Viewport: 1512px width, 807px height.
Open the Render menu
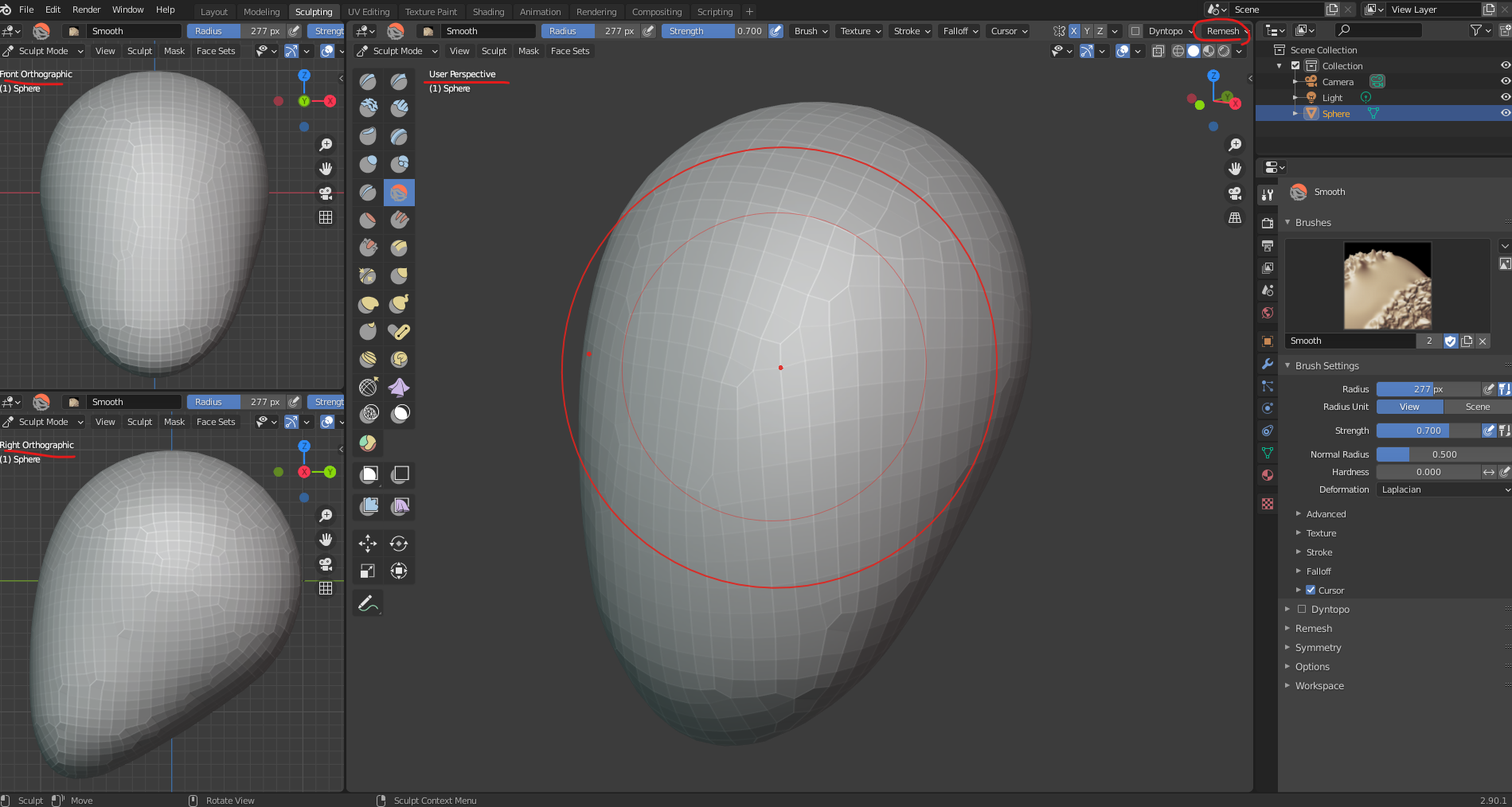[x=86, y=10]
